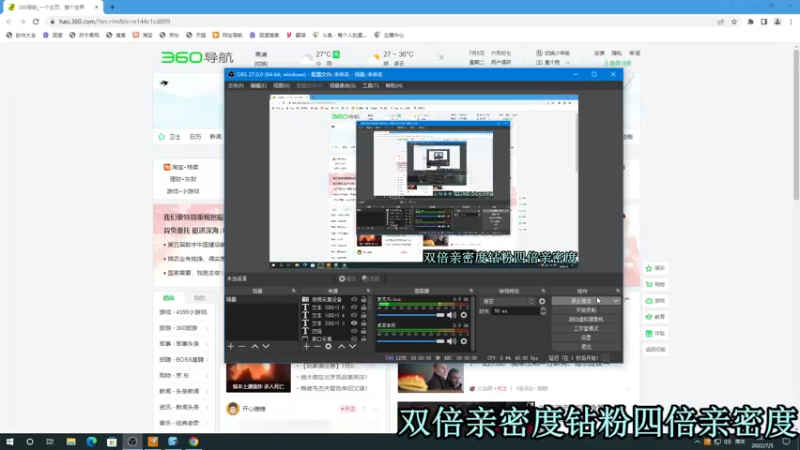
Task: Click the source filters button above the docks
Action: coord(371,279)
